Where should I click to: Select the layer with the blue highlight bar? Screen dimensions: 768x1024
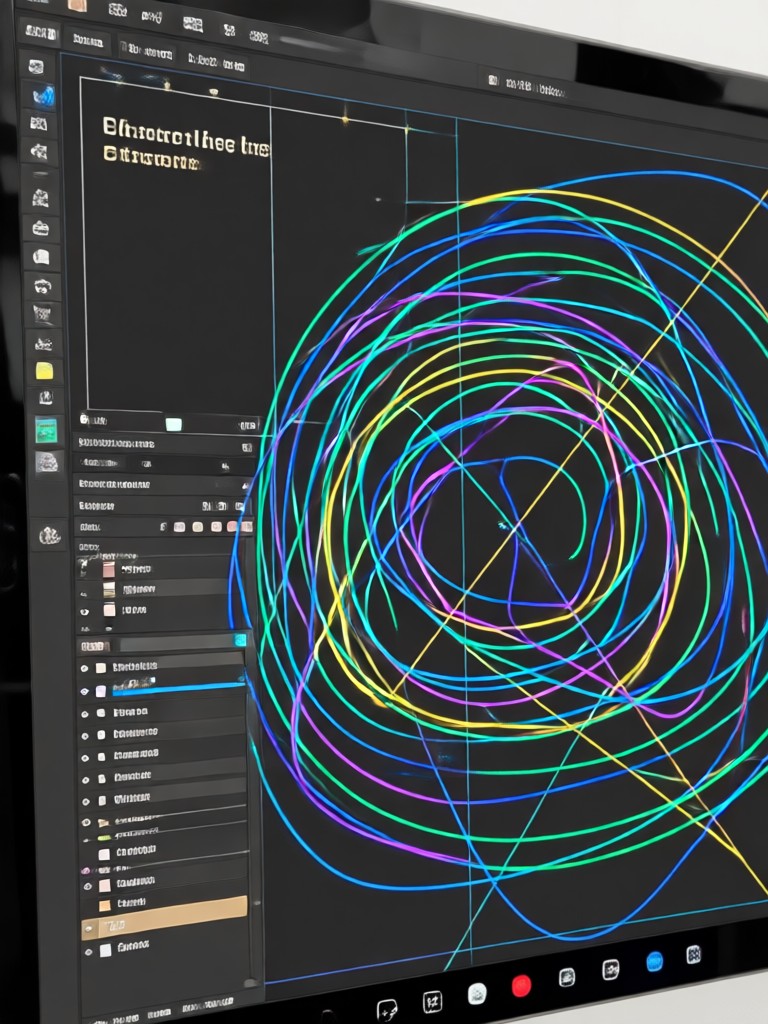pos(163,688)
